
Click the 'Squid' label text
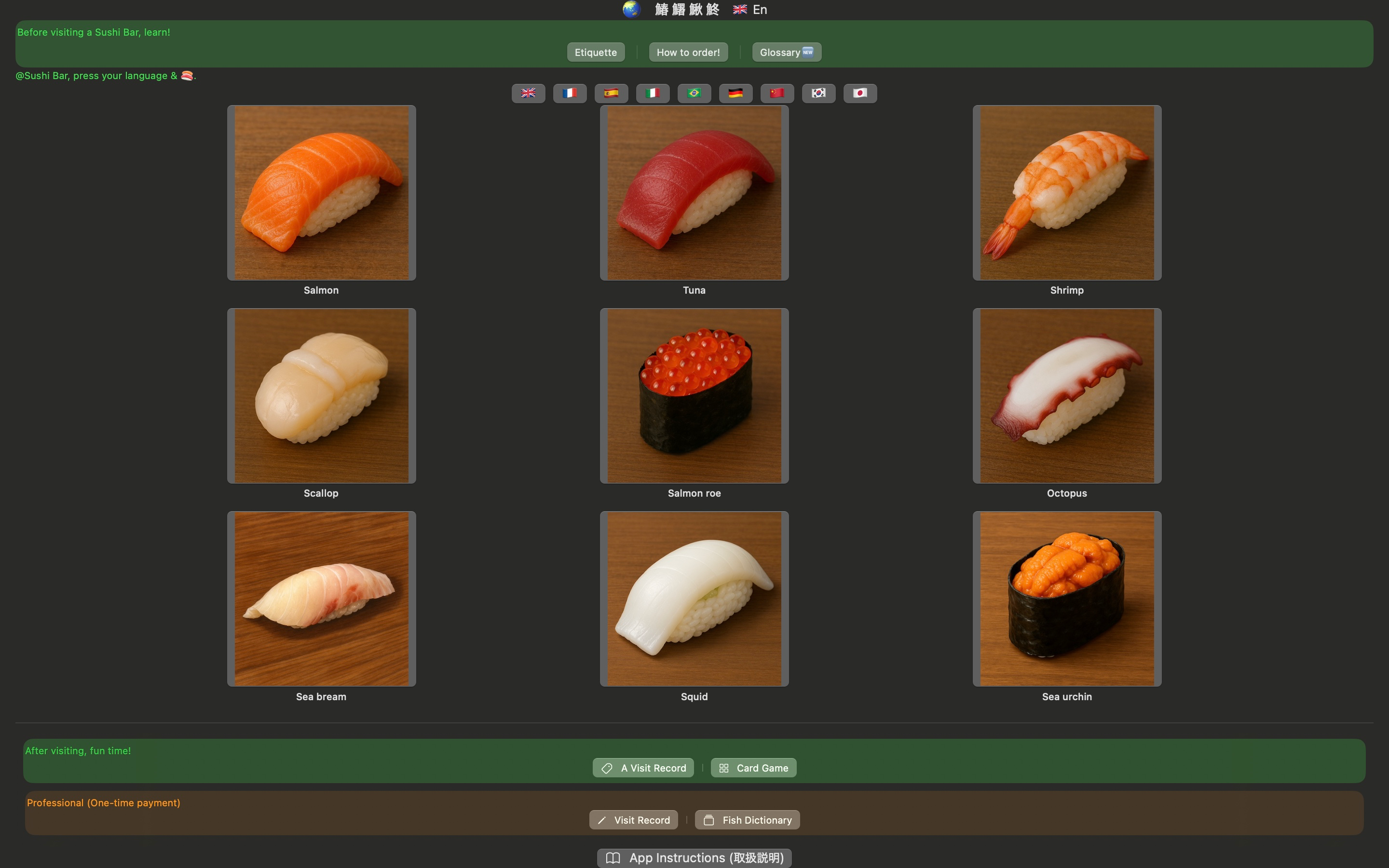[694, 697]
